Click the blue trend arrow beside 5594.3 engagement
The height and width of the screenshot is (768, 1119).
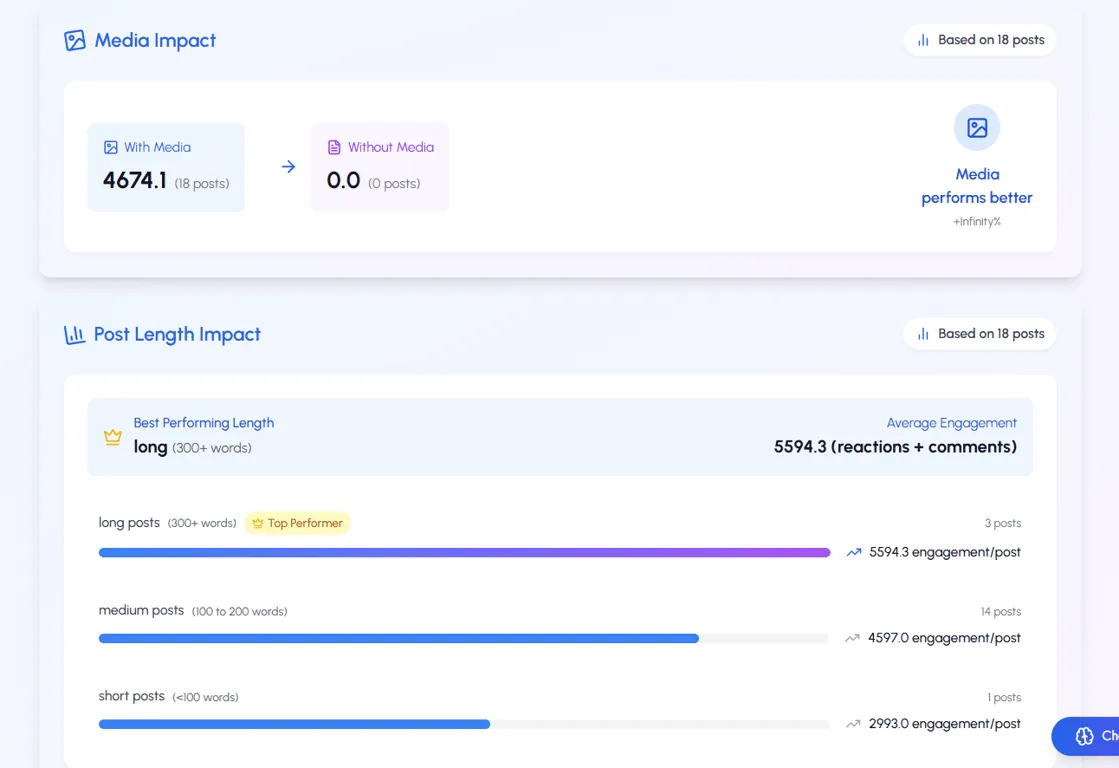coord(853,551)
